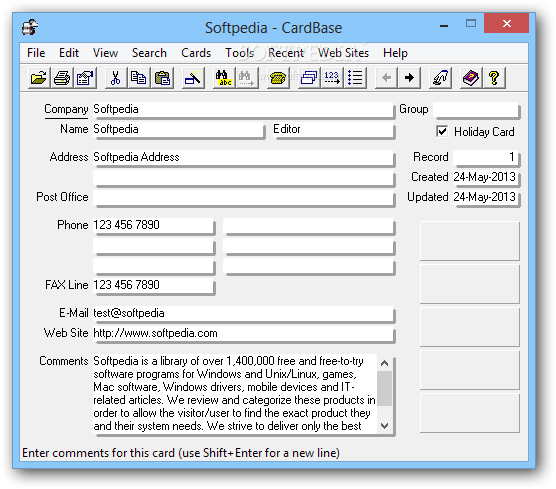This screenshot has width=556, height=489.
Task: Toggle the Holiday Card checkbox
Action: [441, 132]
